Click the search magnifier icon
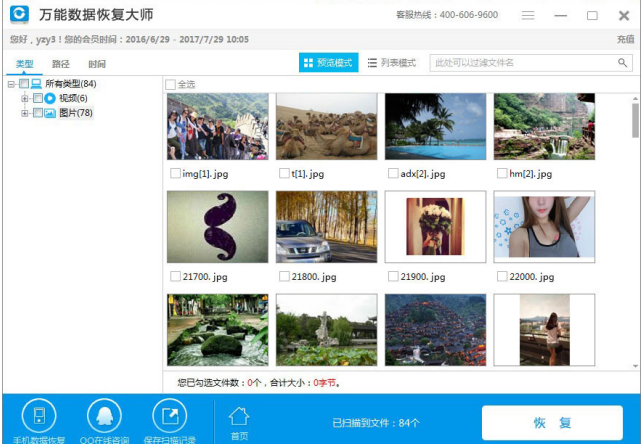This screenshot has height=444, width=643. [x=623, y=62]
